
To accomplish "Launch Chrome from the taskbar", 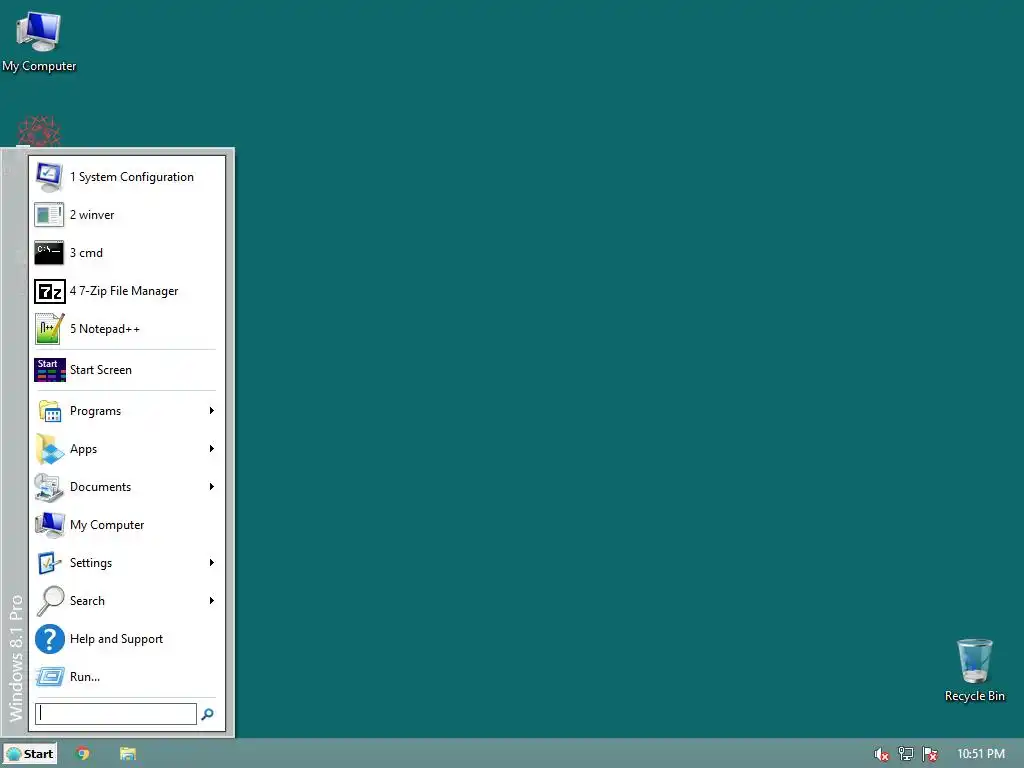I will point(82,754).
